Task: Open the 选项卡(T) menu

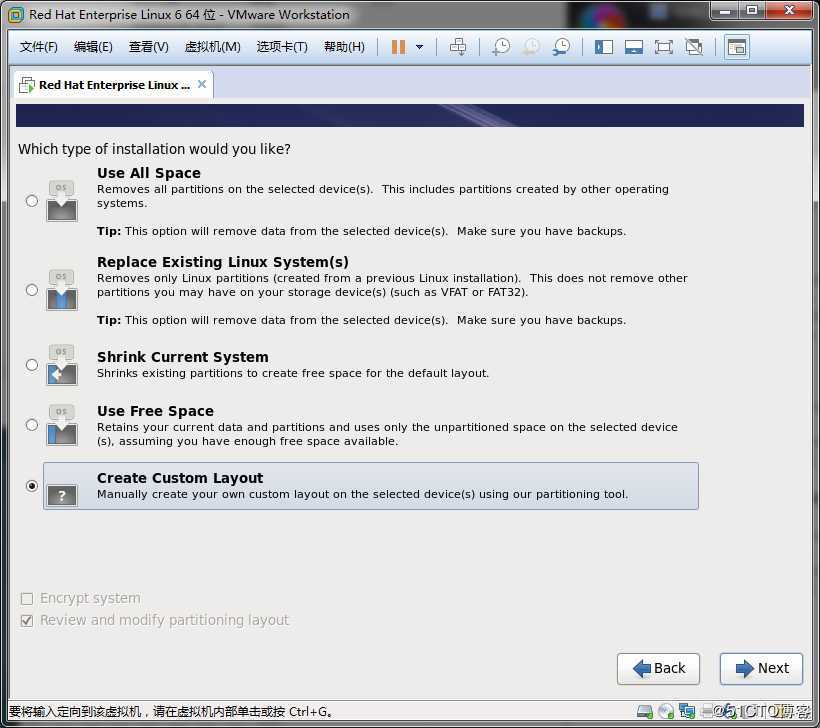Action: click(282, 47)
